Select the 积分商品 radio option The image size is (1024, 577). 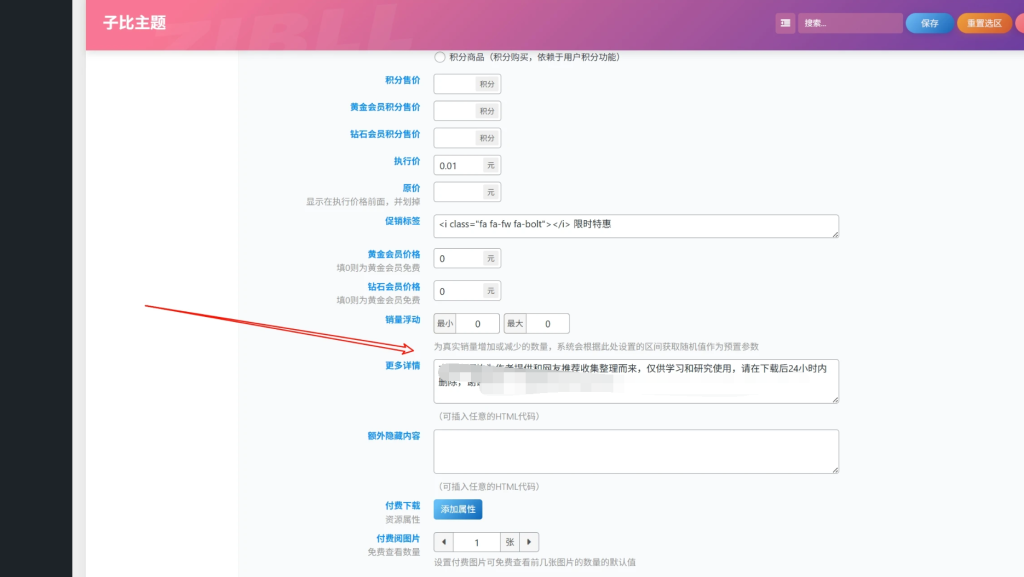point(440,57)
